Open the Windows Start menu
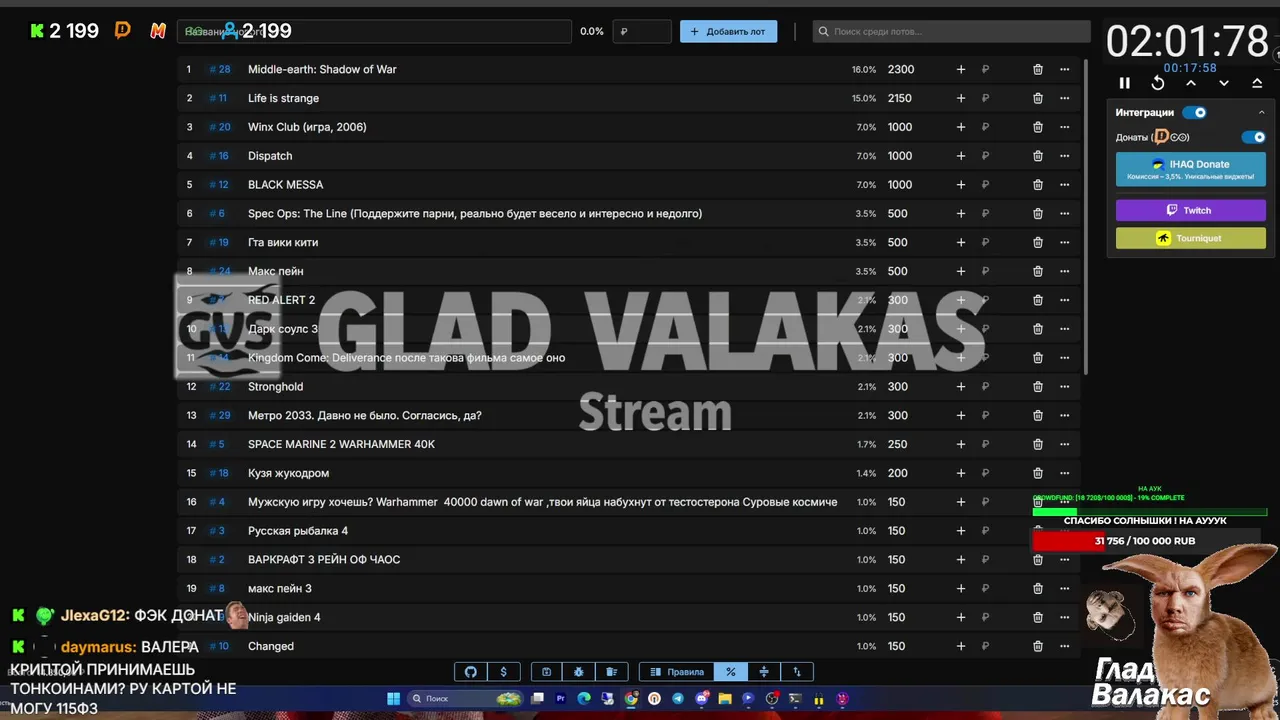1280x720 pixels. [393, 699]
